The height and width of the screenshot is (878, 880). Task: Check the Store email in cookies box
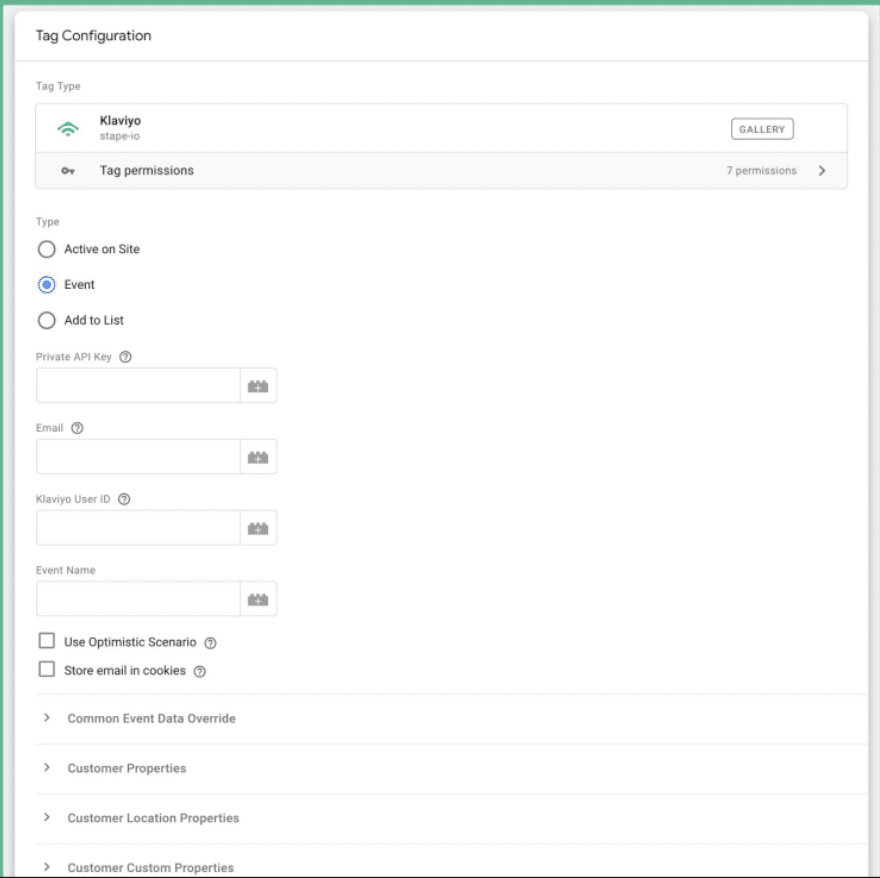click(x=46, y=671)
